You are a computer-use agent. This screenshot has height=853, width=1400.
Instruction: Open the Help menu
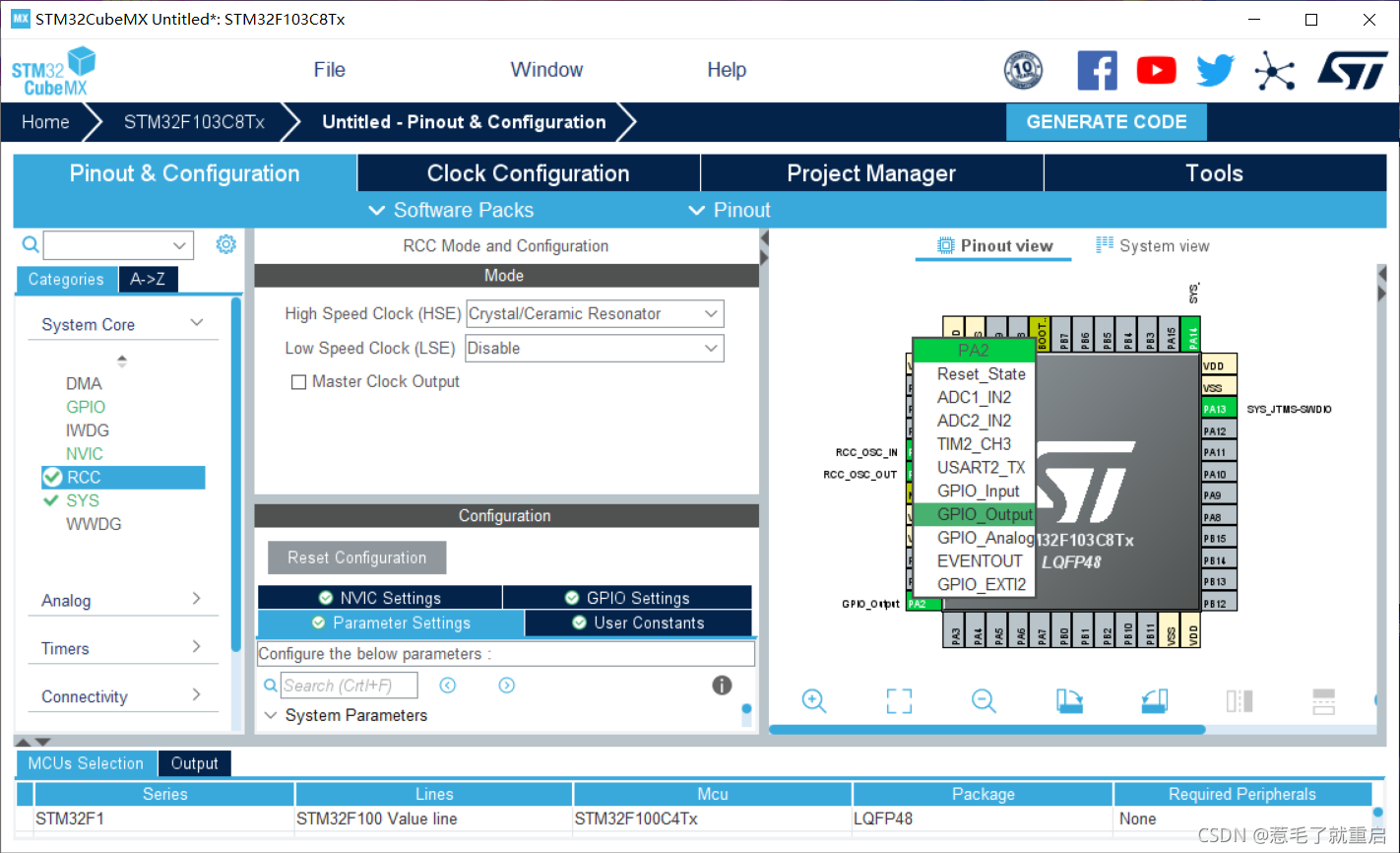click(727, 70)
